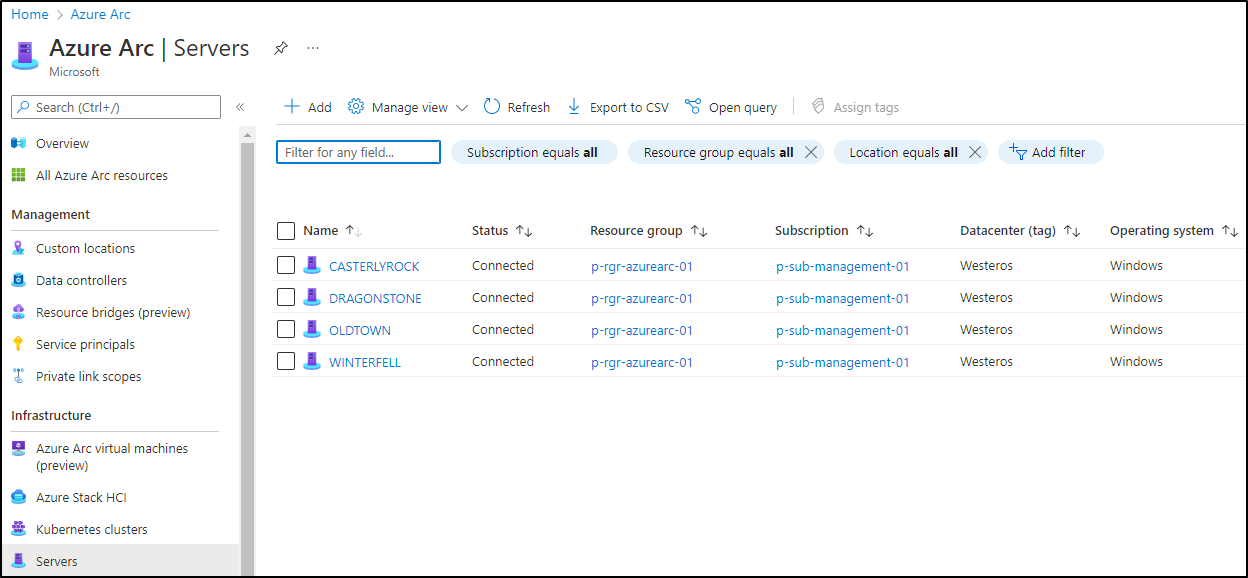The width and height of the screenshot is (1248, 578).
Task: Open All Azure Arc resources menu item
Action: (102, 176)
